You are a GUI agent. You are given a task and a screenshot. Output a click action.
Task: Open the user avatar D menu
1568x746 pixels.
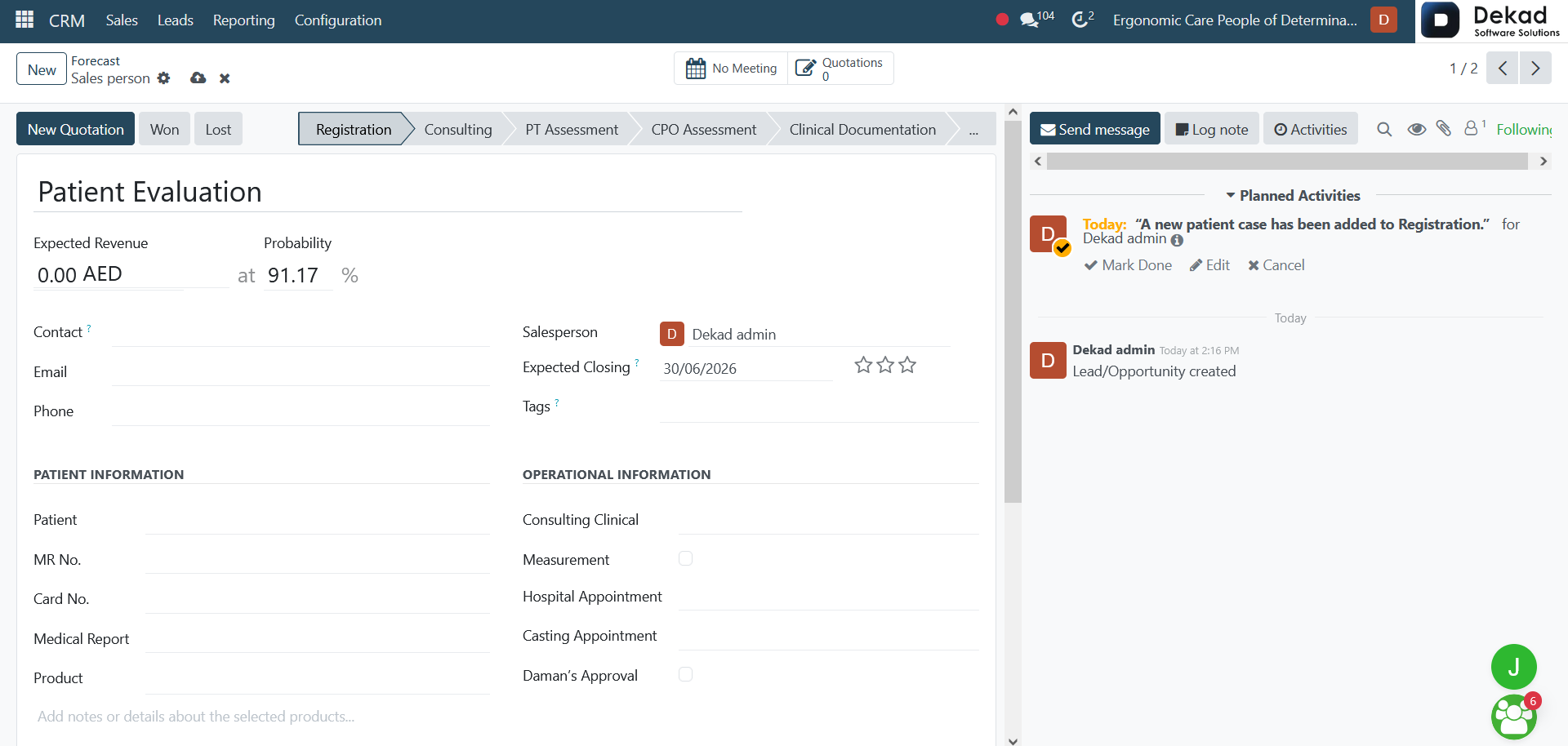(1383, 20)
